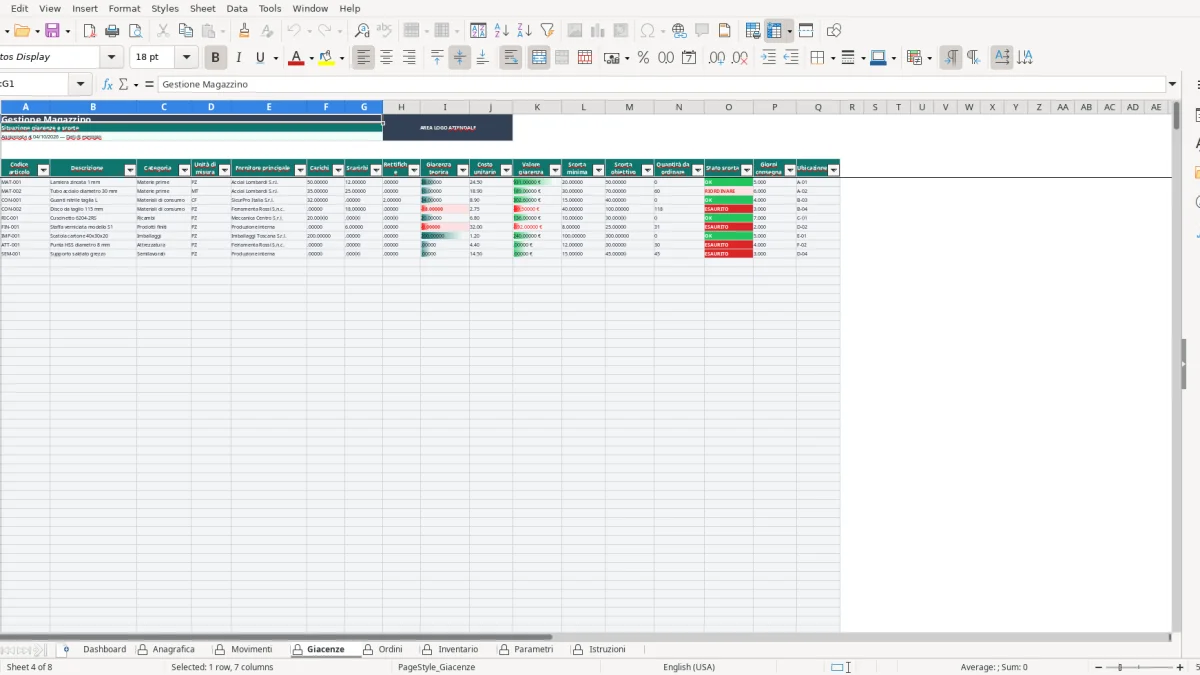The width and height of the screenshot is (1200, 675).
Task: Click the Sheet 4 of 8 indicator
Action: 29,667
